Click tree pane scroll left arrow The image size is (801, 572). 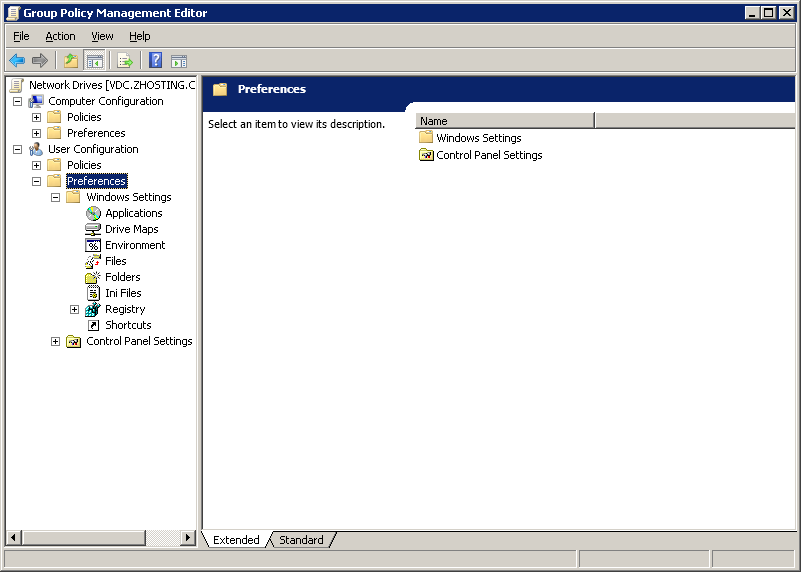pos(13,537)
